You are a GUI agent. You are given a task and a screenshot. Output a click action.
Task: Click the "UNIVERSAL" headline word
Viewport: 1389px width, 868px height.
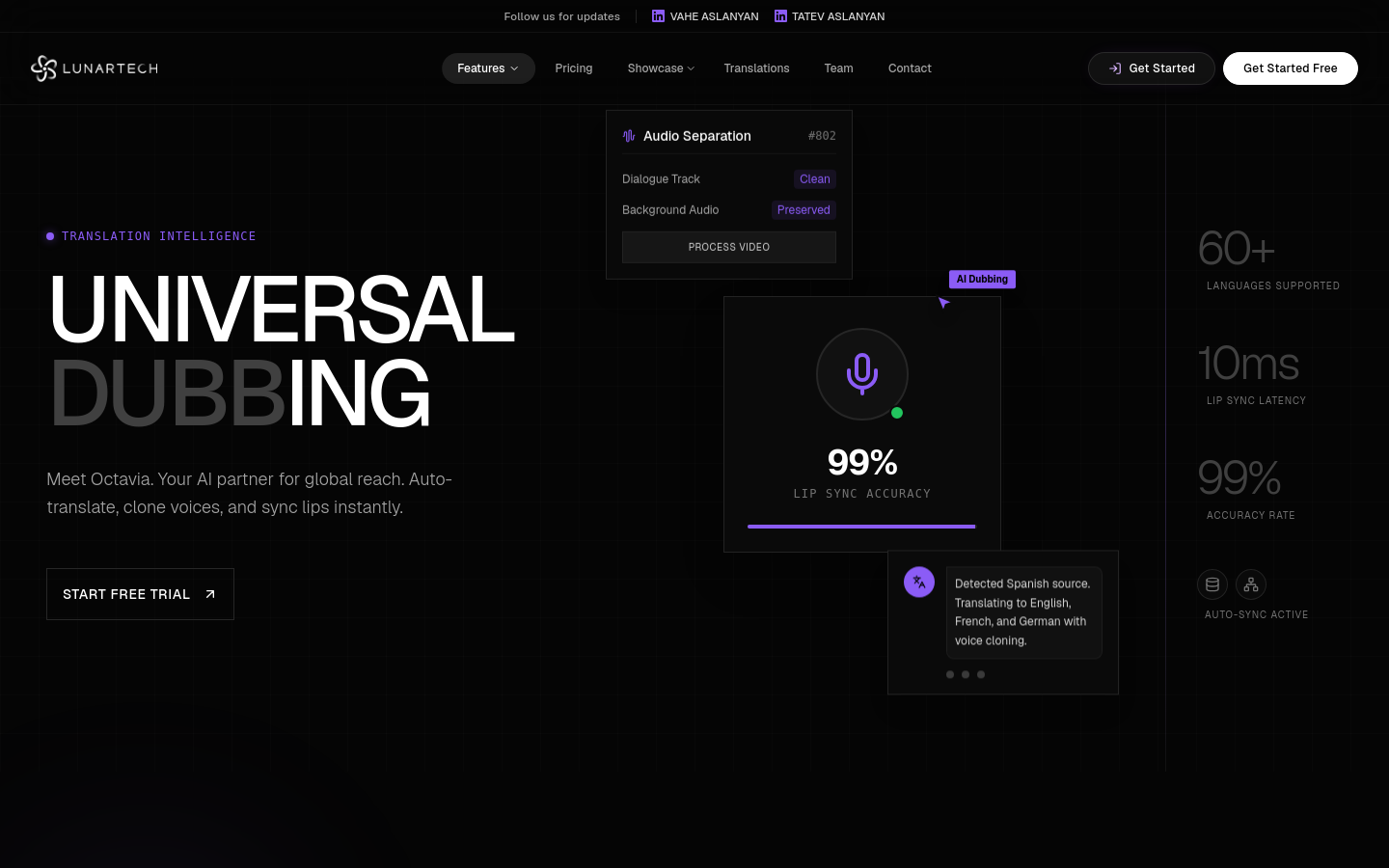(281, 310)
